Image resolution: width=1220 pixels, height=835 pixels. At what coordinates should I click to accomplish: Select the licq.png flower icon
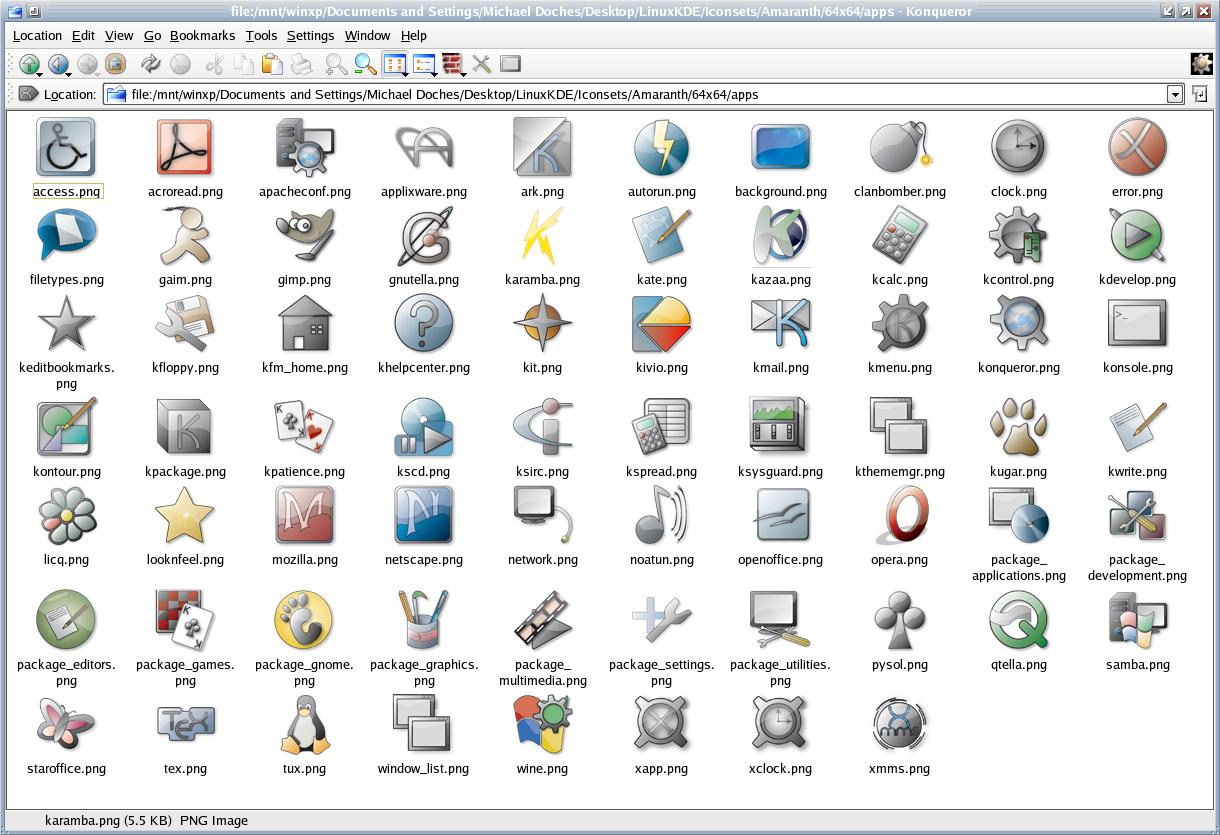click(66, 516)
